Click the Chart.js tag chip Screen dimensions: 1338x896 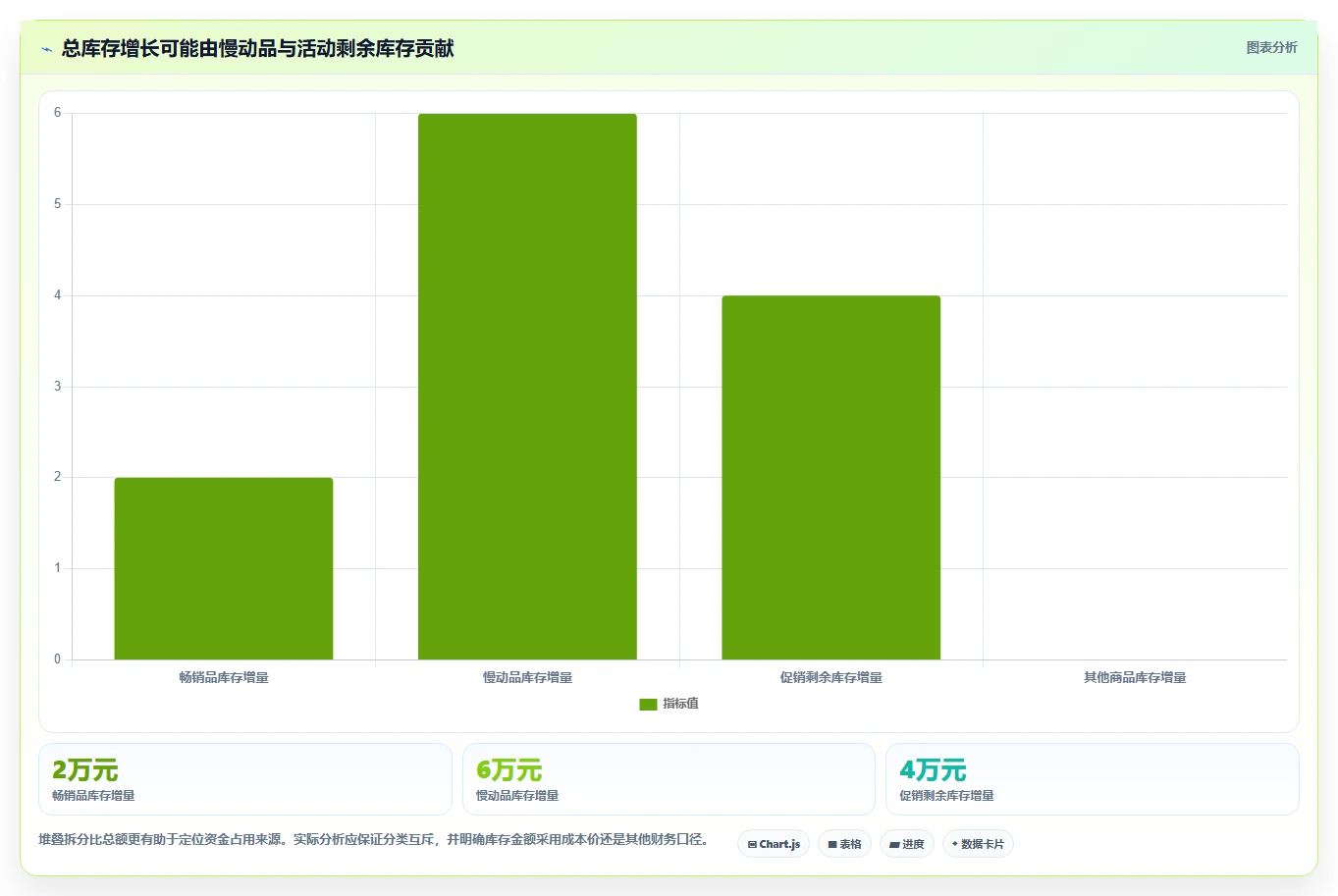coord(774,844)
